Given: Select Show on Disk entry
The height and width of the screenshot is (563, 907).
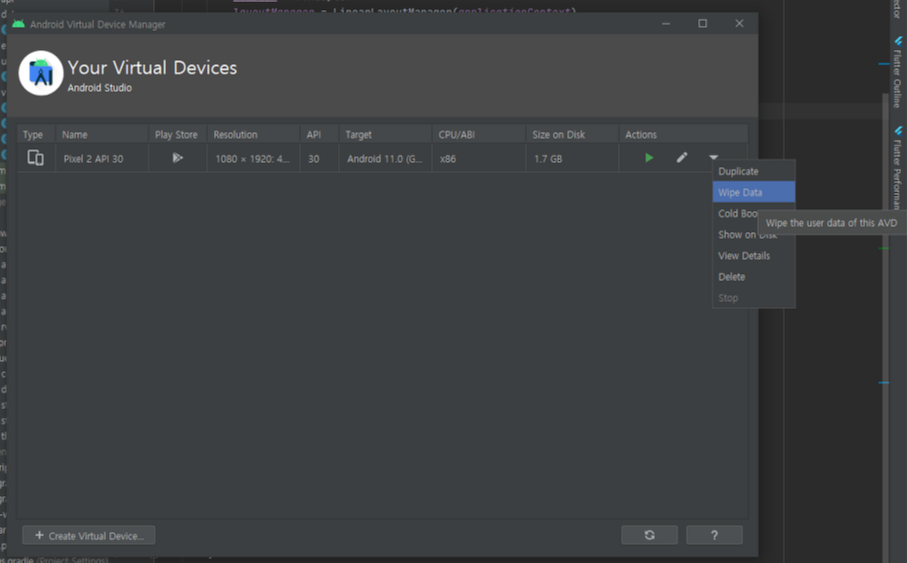Looking at the screenshot, I should [754, 235].
